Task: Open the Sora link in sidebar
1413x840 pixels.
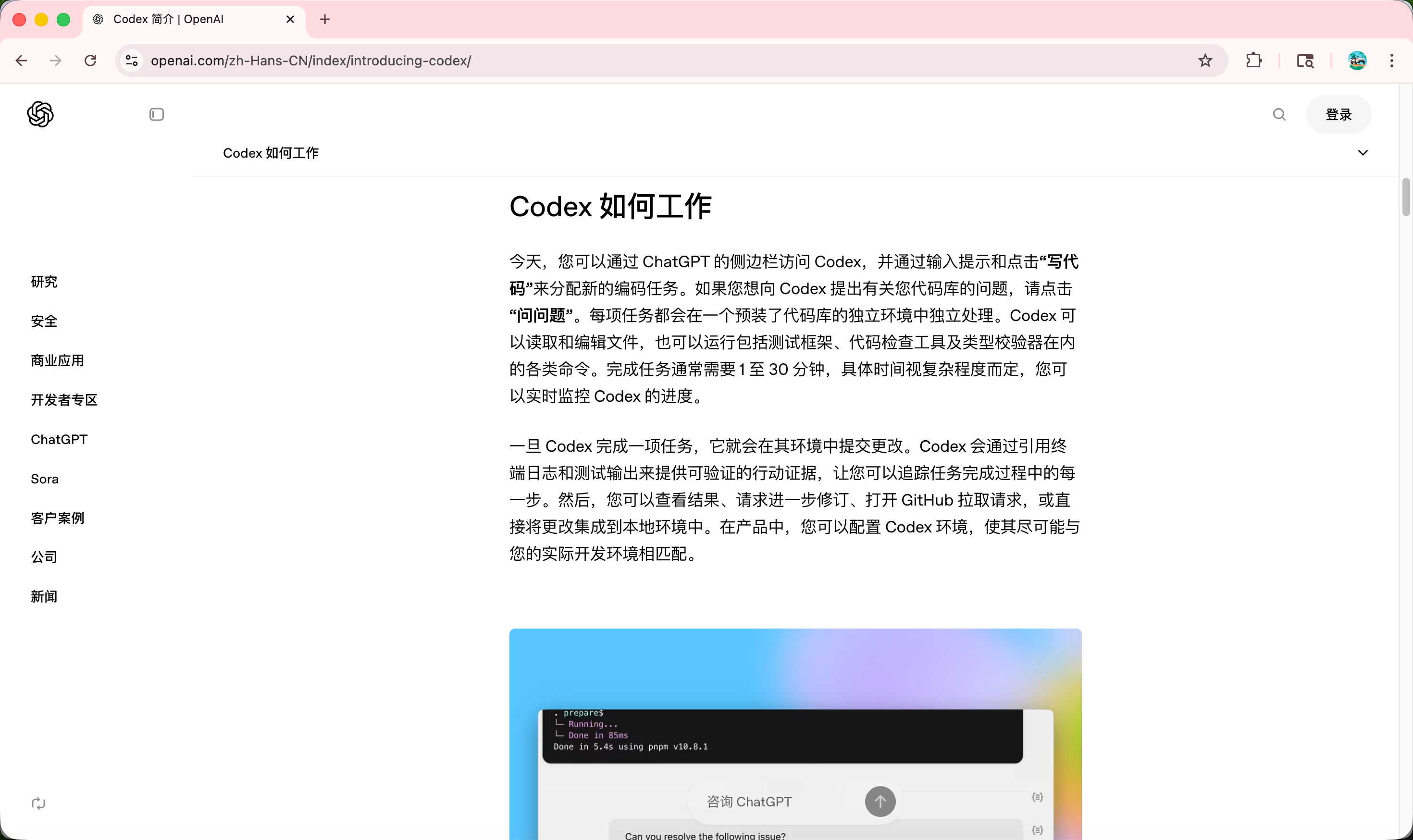Action: pos(45,479)
